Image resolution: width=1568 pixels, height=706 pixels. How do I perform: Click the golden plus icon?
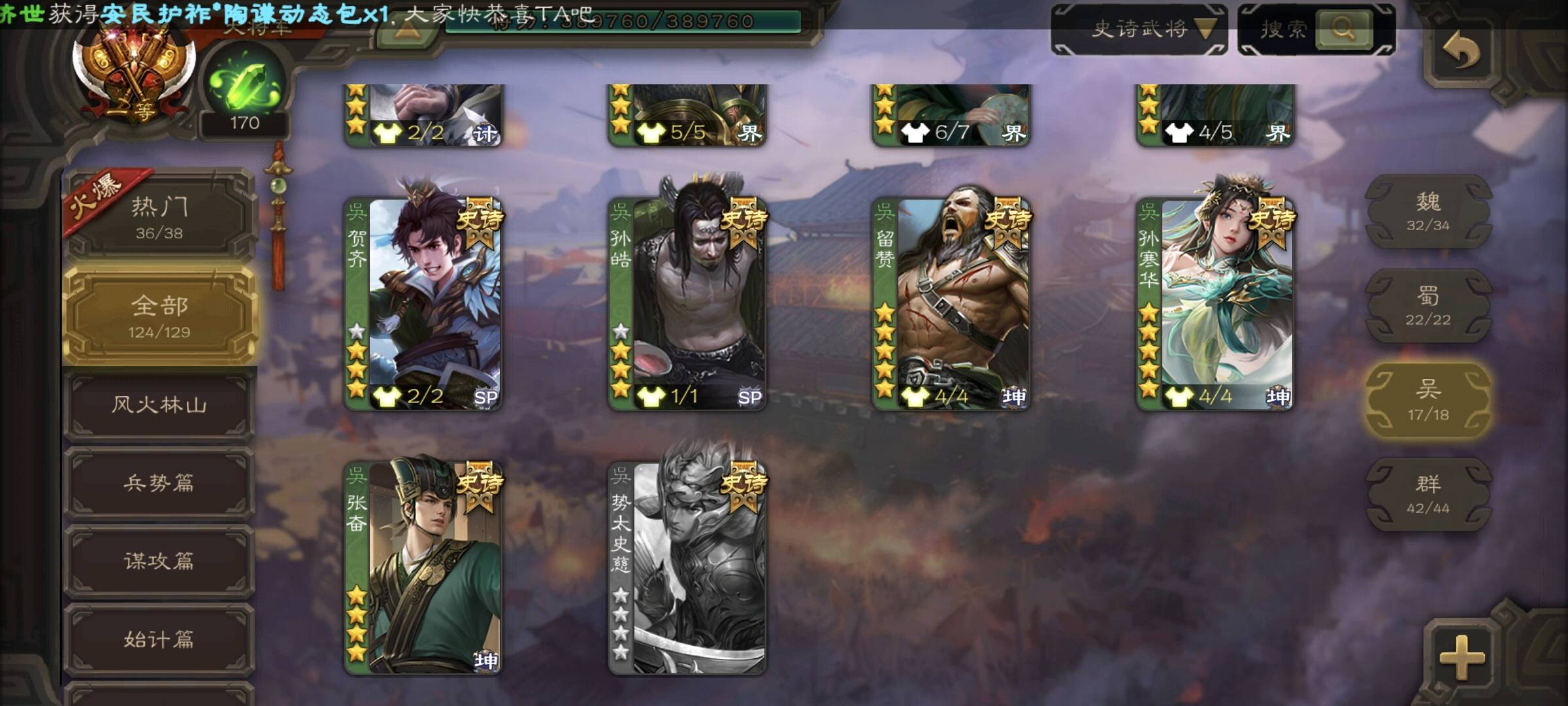pos(1462,656)
